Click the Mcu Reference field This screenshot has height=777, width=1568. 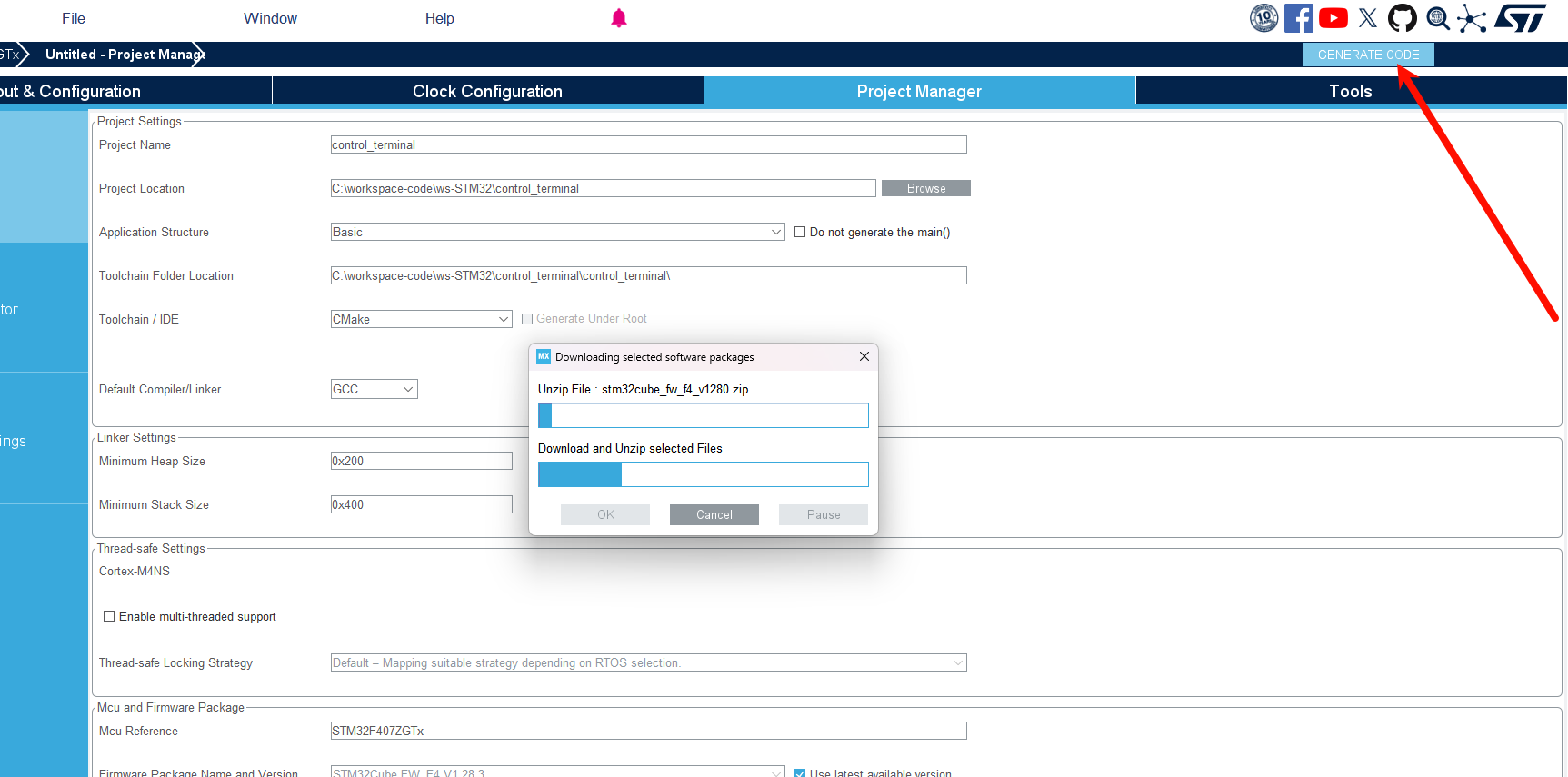point(648,731)
